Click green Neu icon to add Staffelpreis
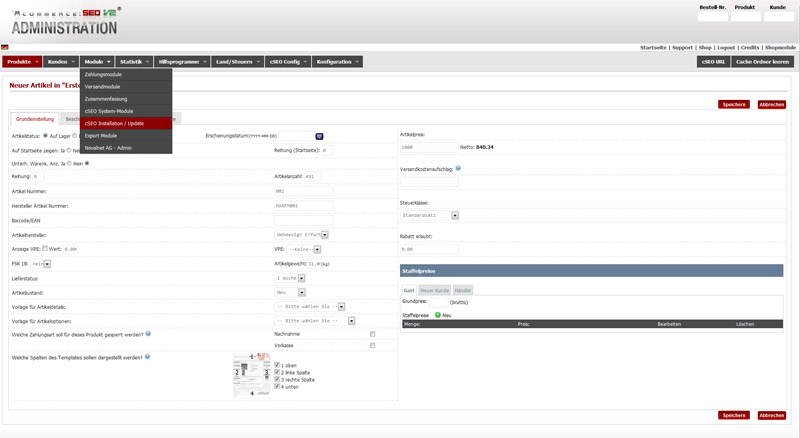 pyautogui.click(x=438, y=315)
